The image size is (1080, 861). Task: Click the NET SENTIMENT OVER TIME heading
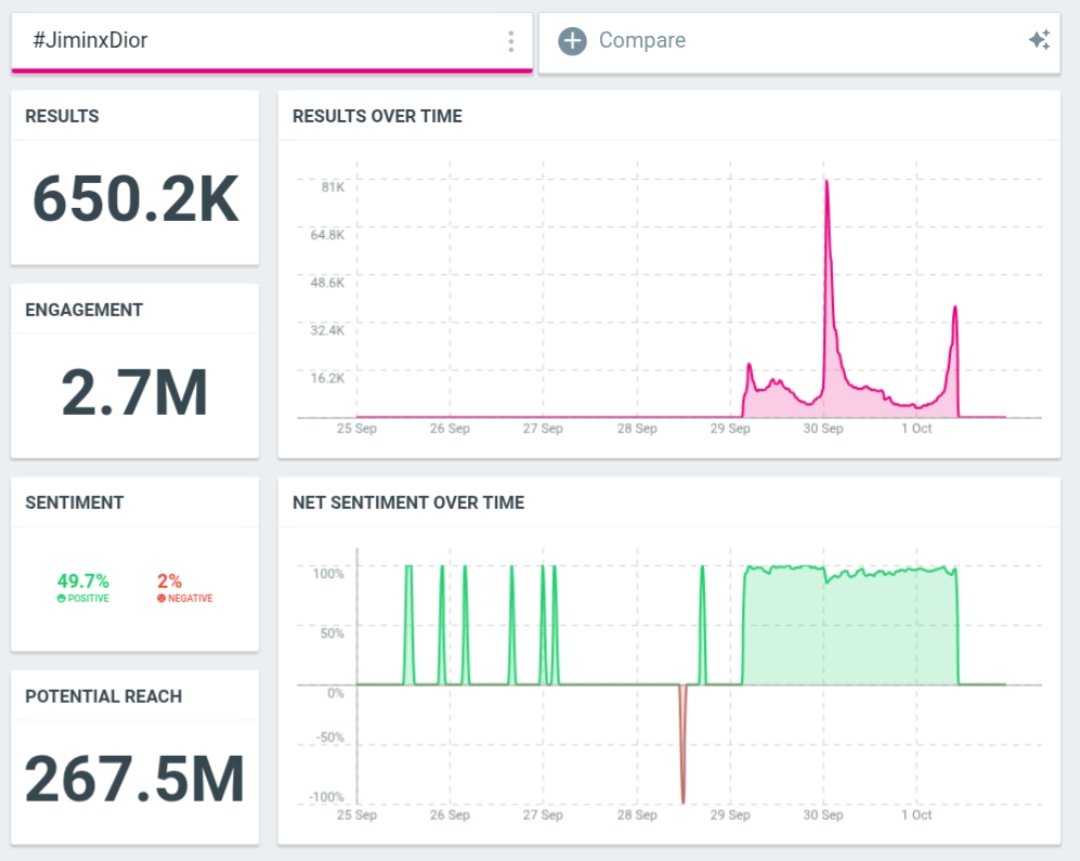pos(408,503)
